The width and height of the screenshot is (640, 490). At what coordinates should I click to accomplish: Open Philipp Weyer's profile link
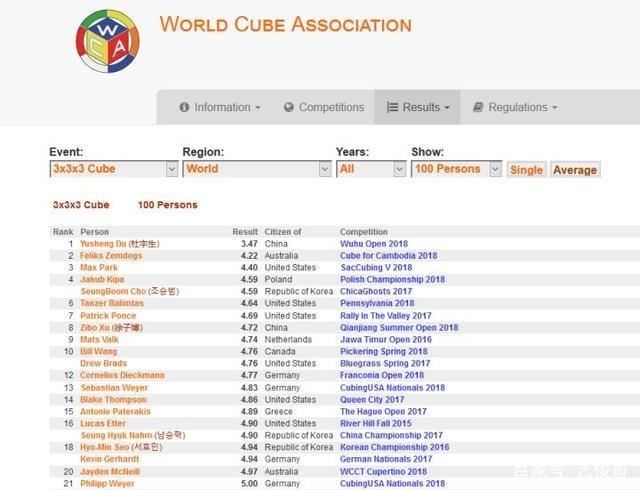[107, 483]
